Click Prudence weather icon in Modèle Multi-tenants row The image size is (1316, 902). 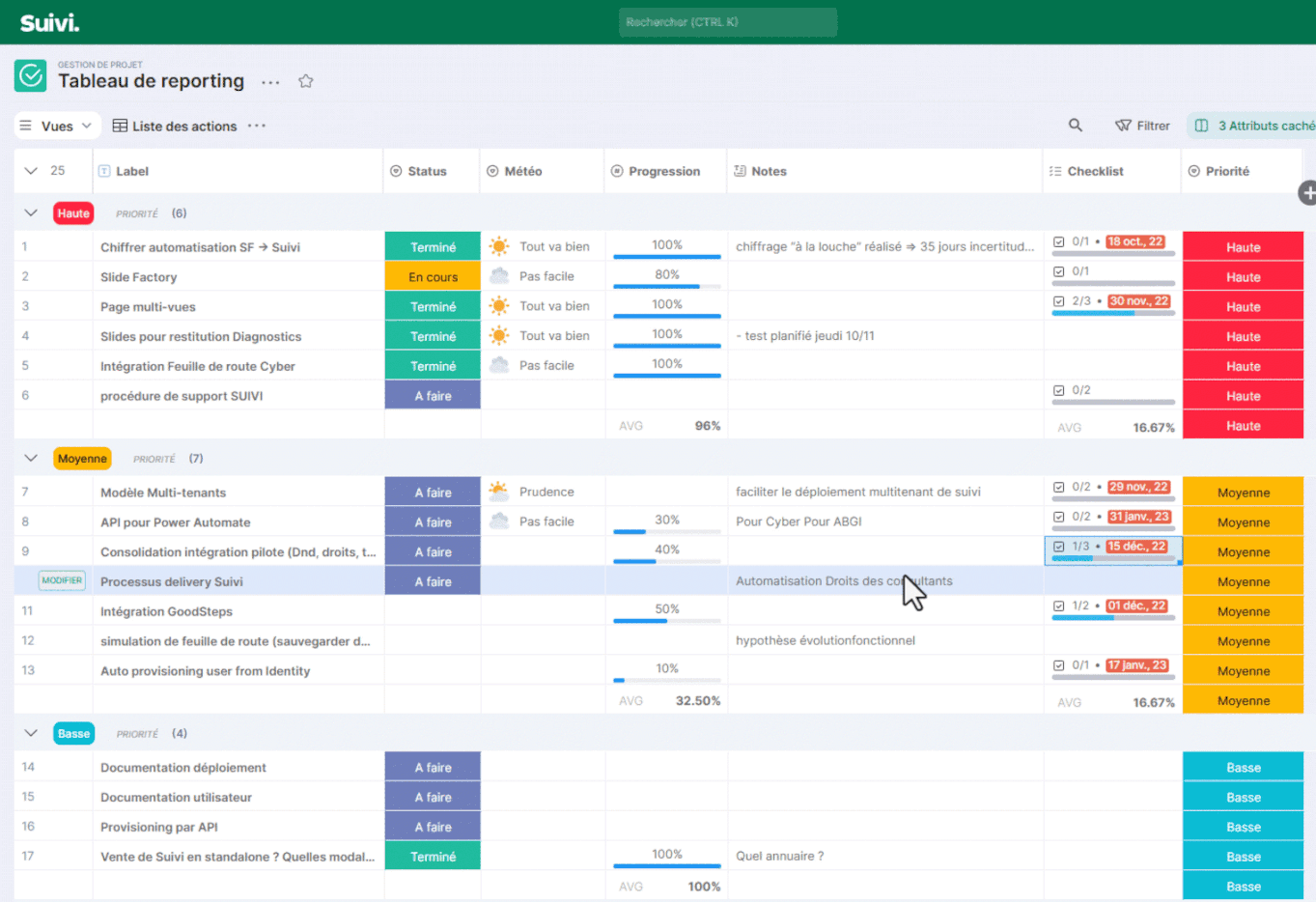pos(499,492)
